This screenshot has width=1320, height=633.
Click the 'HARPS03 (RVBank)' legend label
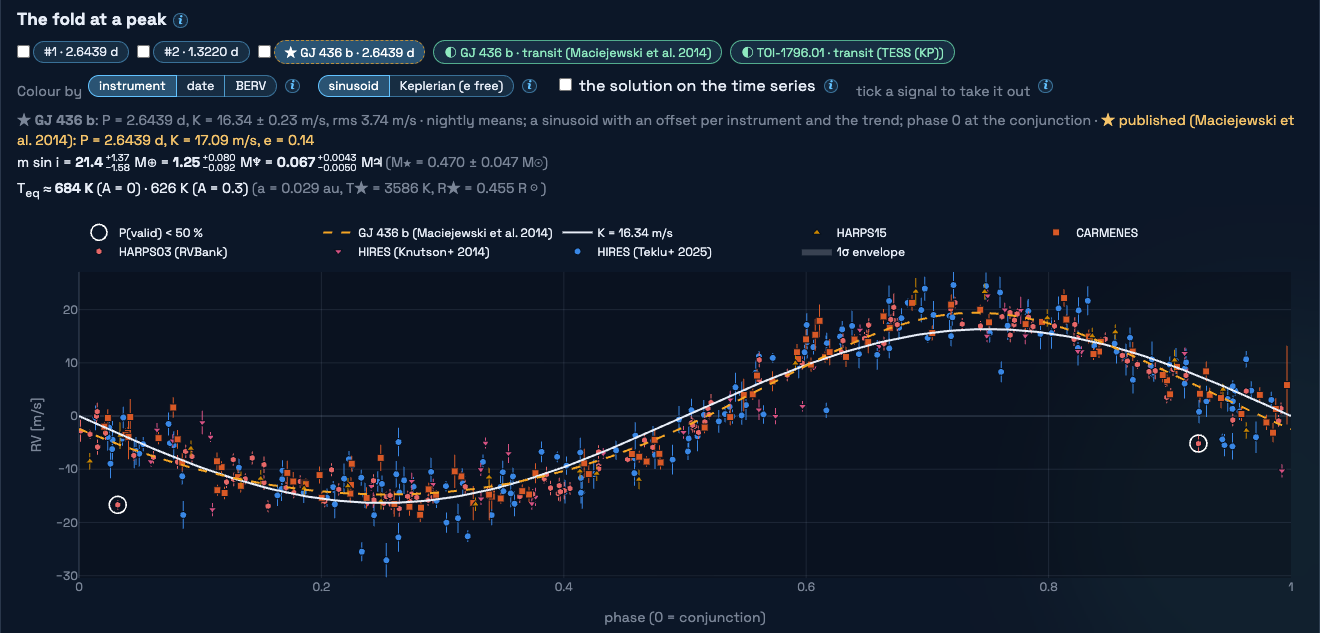click(172, 252)
